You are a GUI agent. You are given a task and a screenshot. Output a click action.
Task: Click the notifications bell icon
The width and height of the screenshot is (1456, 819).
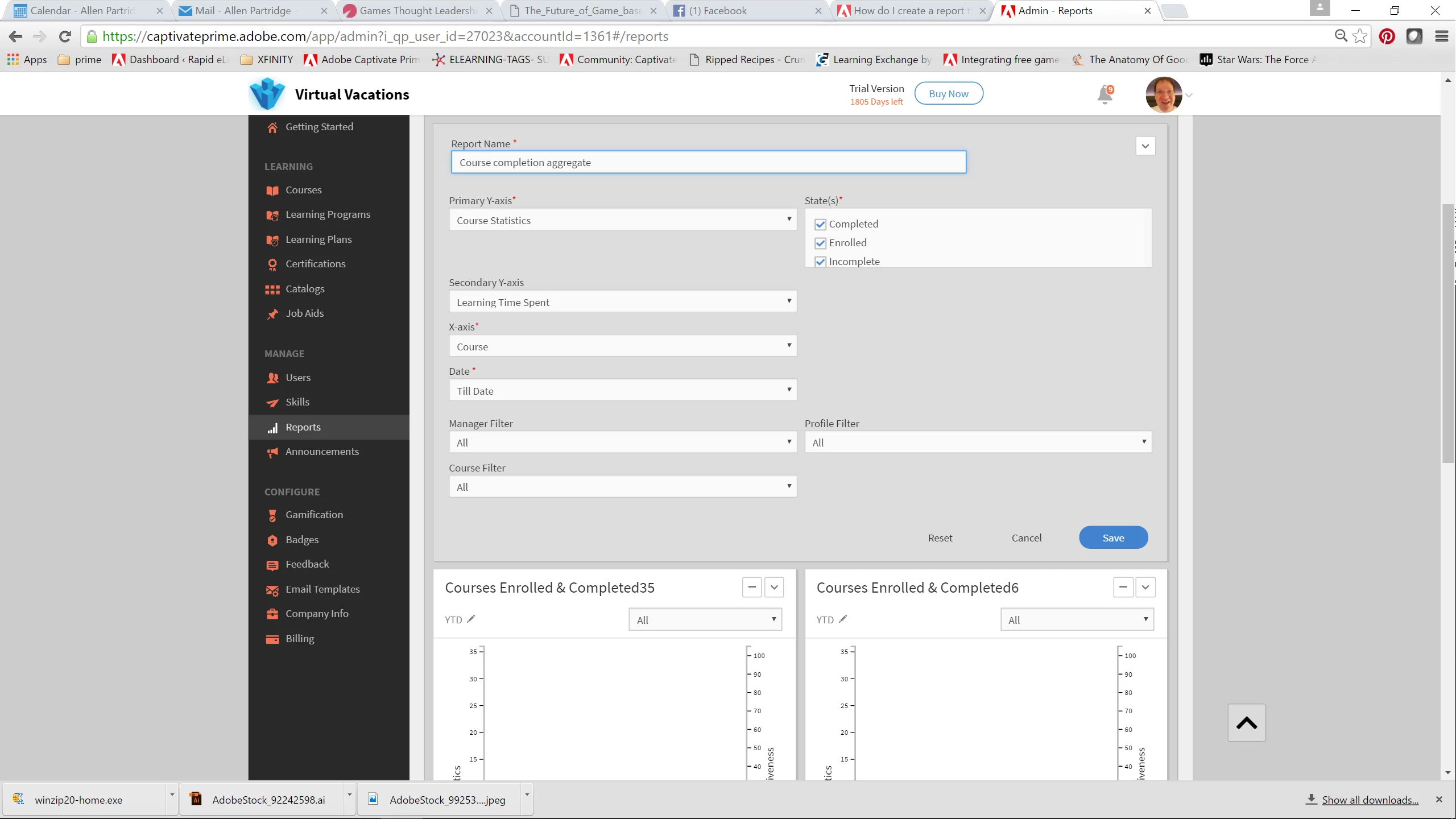coord(1105,94)
